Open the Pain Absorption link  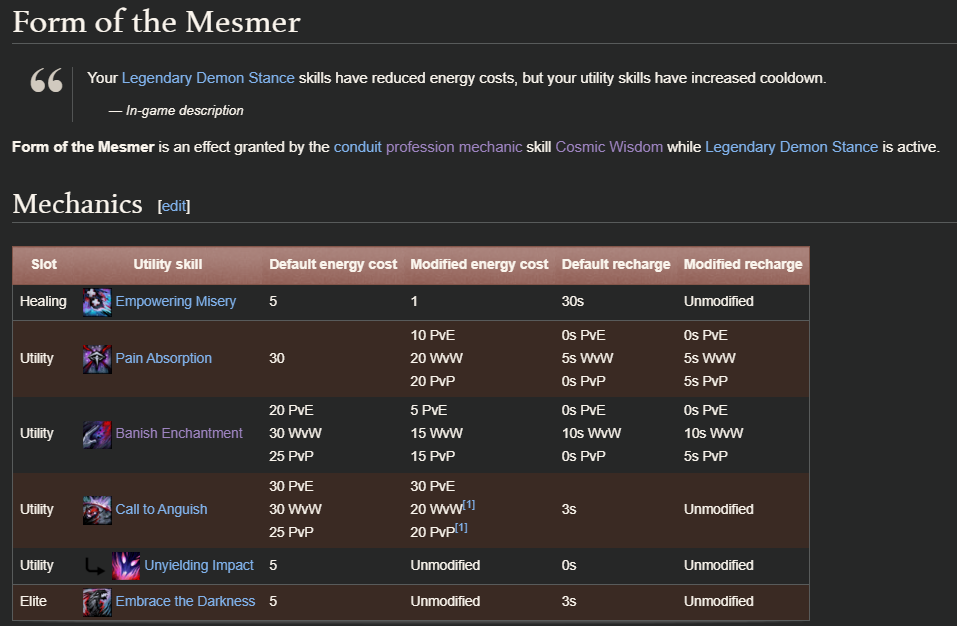[x=164, y=358]
